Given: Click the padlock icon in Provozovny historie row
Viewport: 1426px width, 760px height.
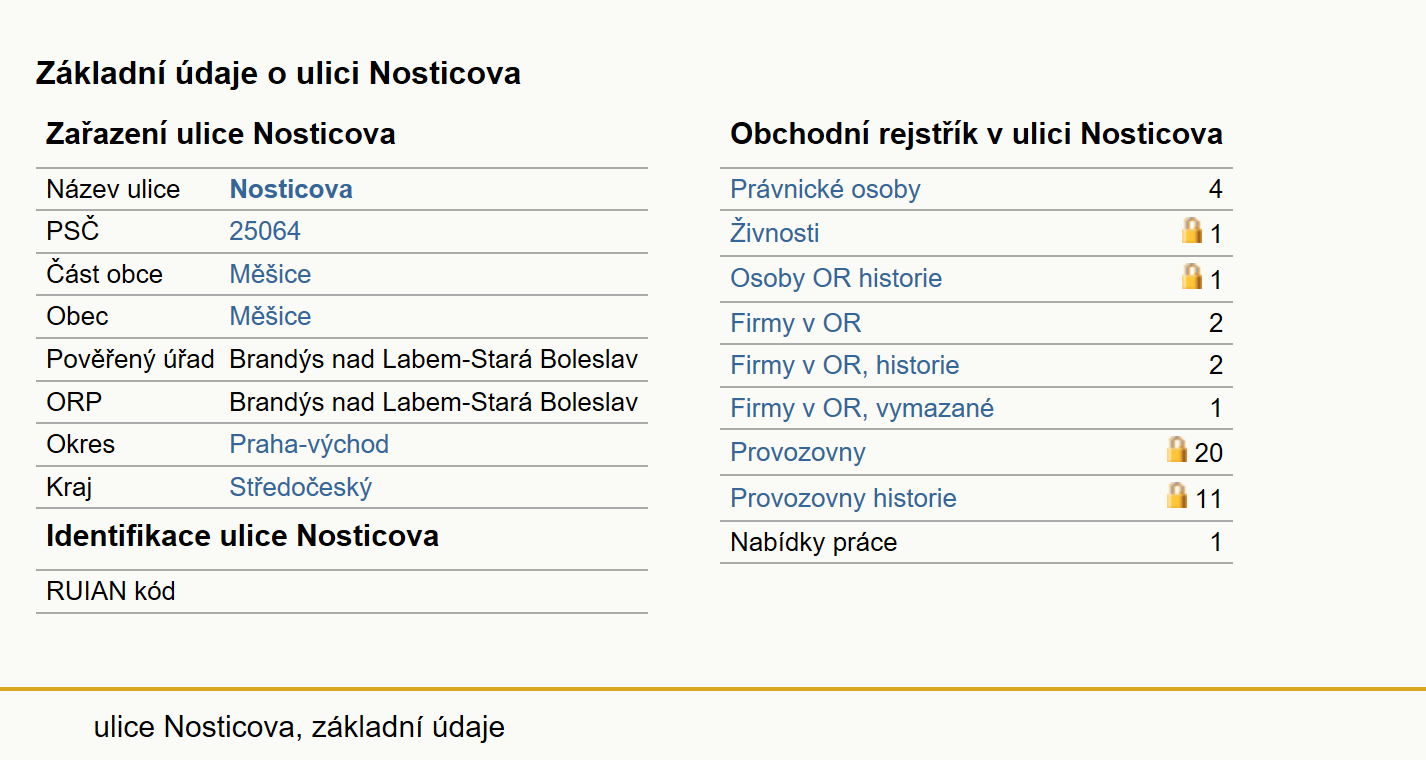Looking at the screenshot, I should click(x=1177, y=496).
